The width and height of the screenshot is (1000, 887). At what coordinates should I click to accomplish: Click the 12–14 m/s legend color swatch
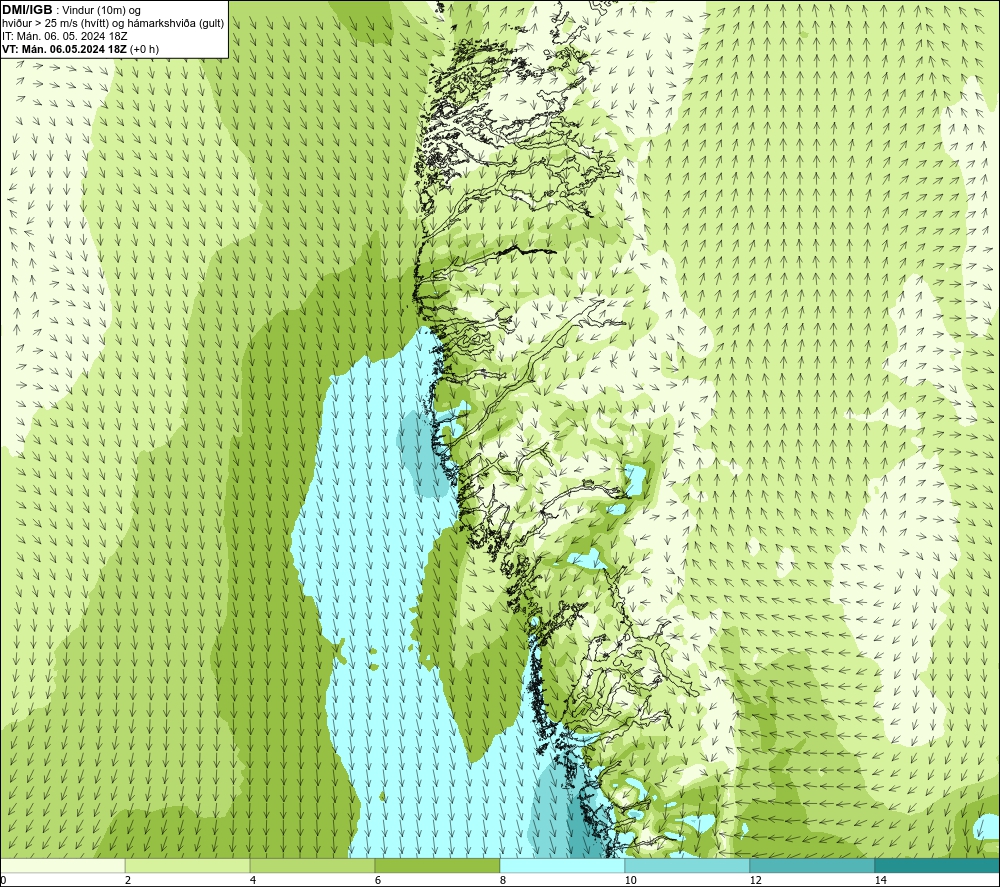[812, 865]
